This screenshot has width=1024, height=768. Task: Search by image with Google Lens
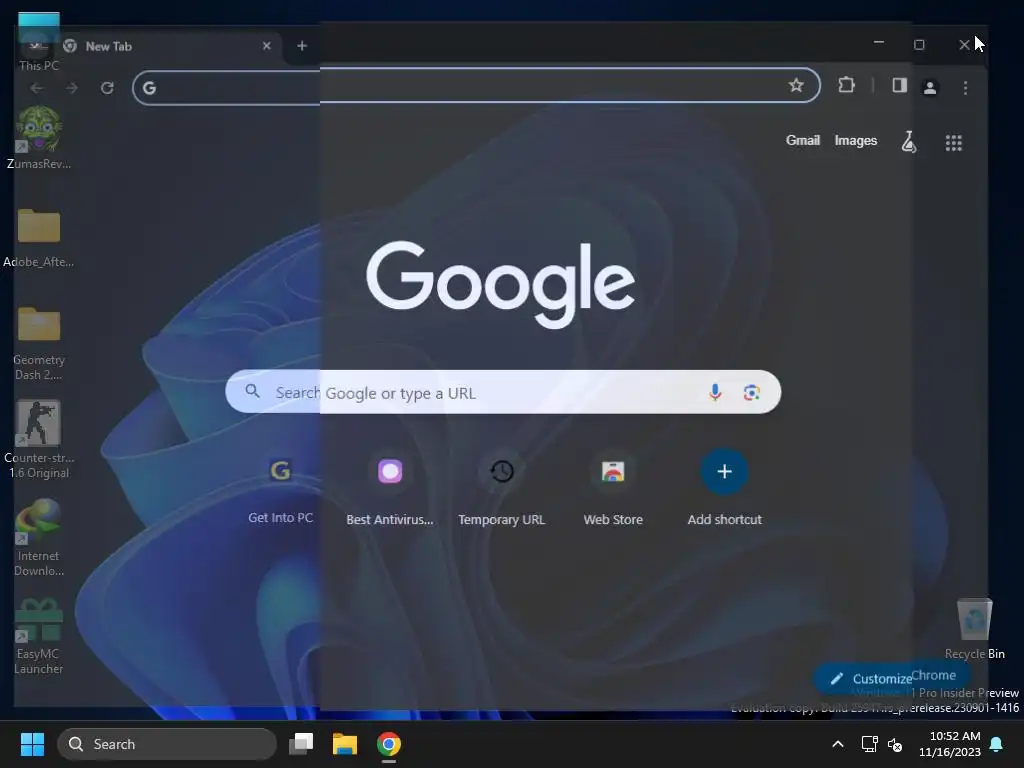coord(751,392)
